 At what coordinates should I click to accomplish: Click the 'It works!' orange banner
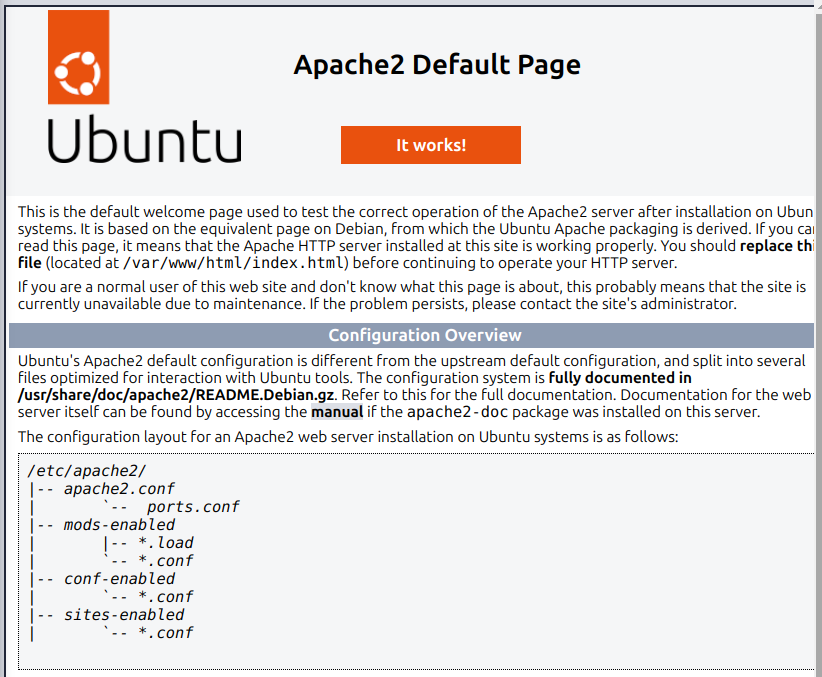click(430, 144)
